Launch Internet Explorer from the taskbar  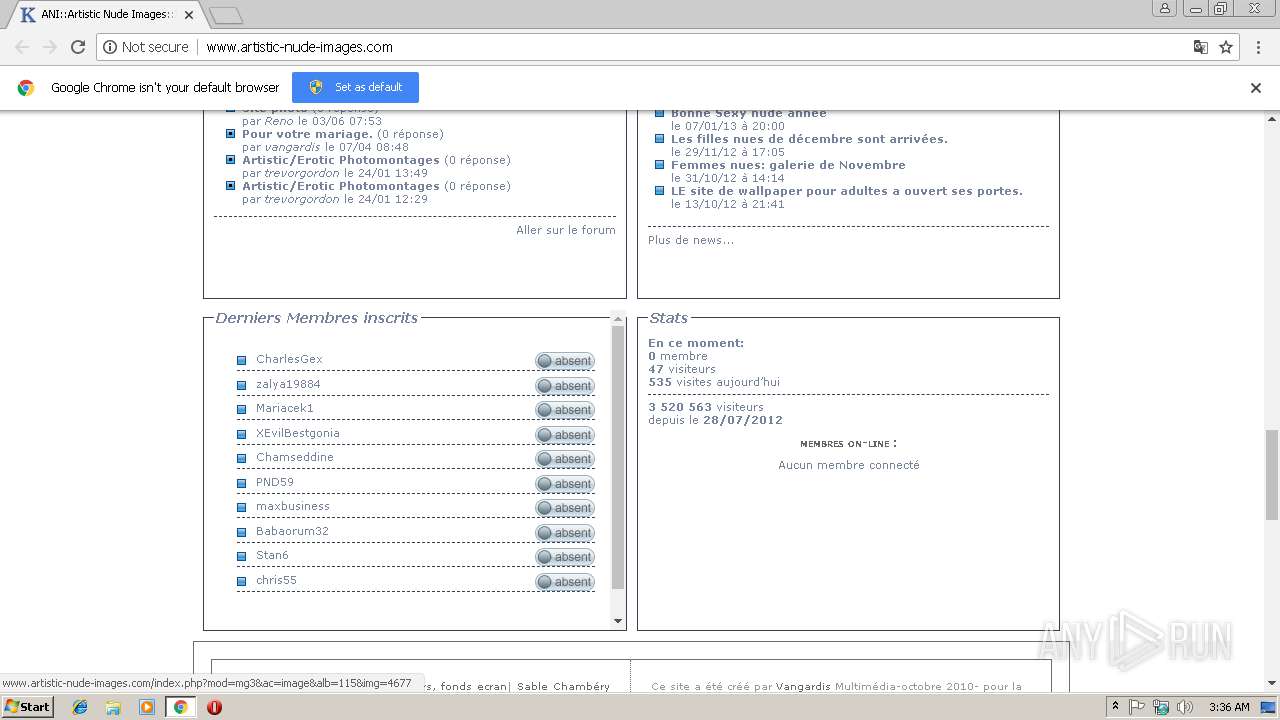click(x=80, y=707)
